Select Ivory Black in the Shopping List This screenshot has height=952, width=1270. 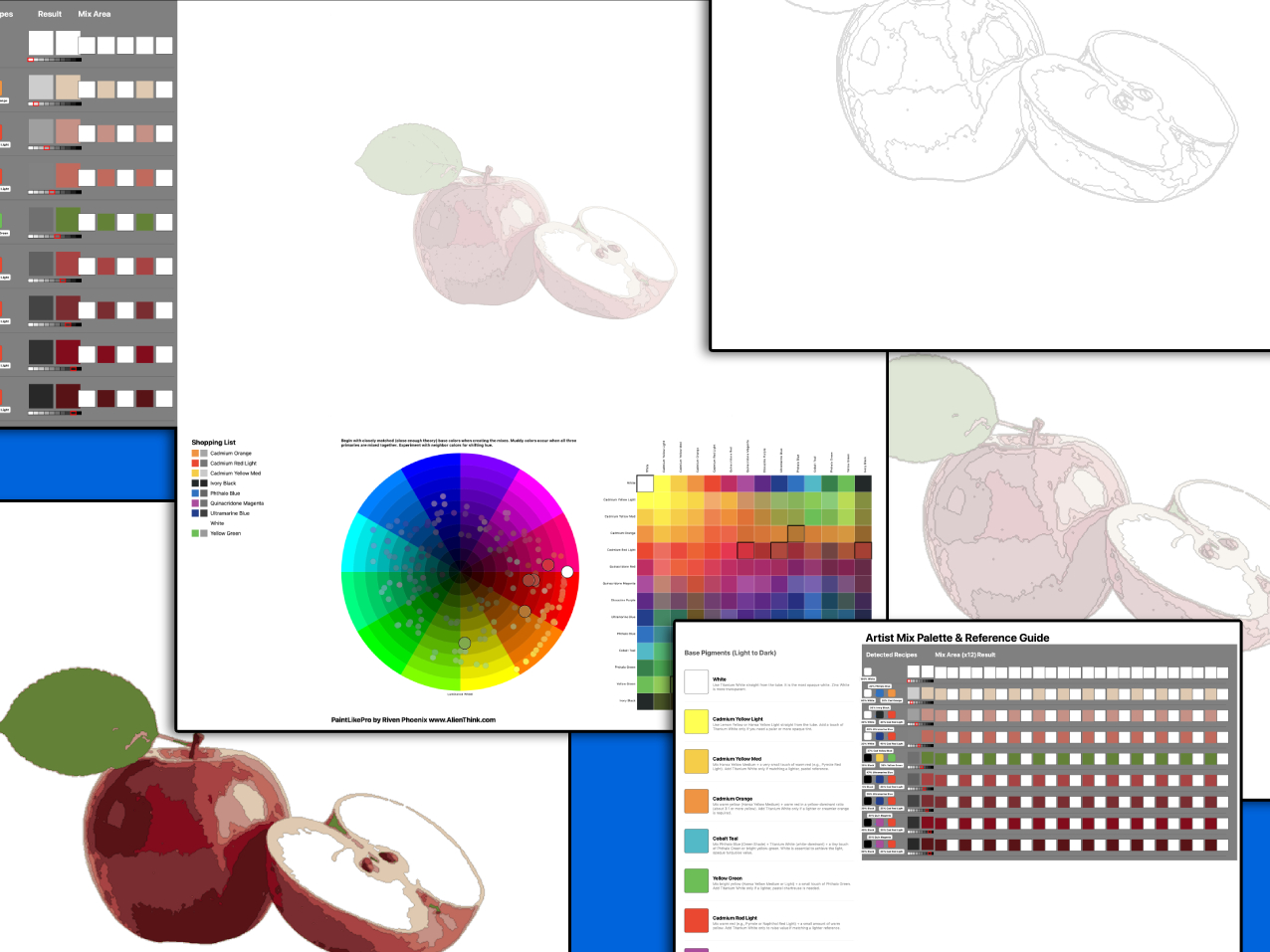click(222, 483)
